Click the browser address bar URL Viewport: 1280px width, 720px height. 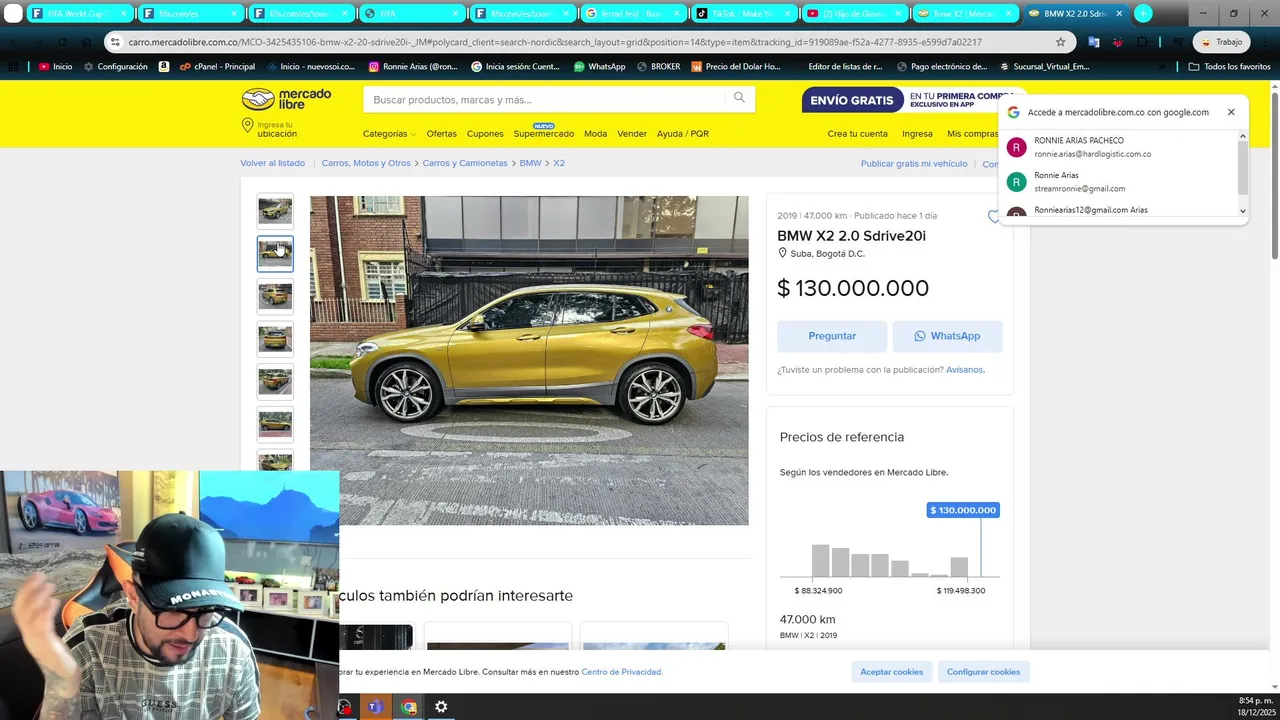[x=555, y=42]
